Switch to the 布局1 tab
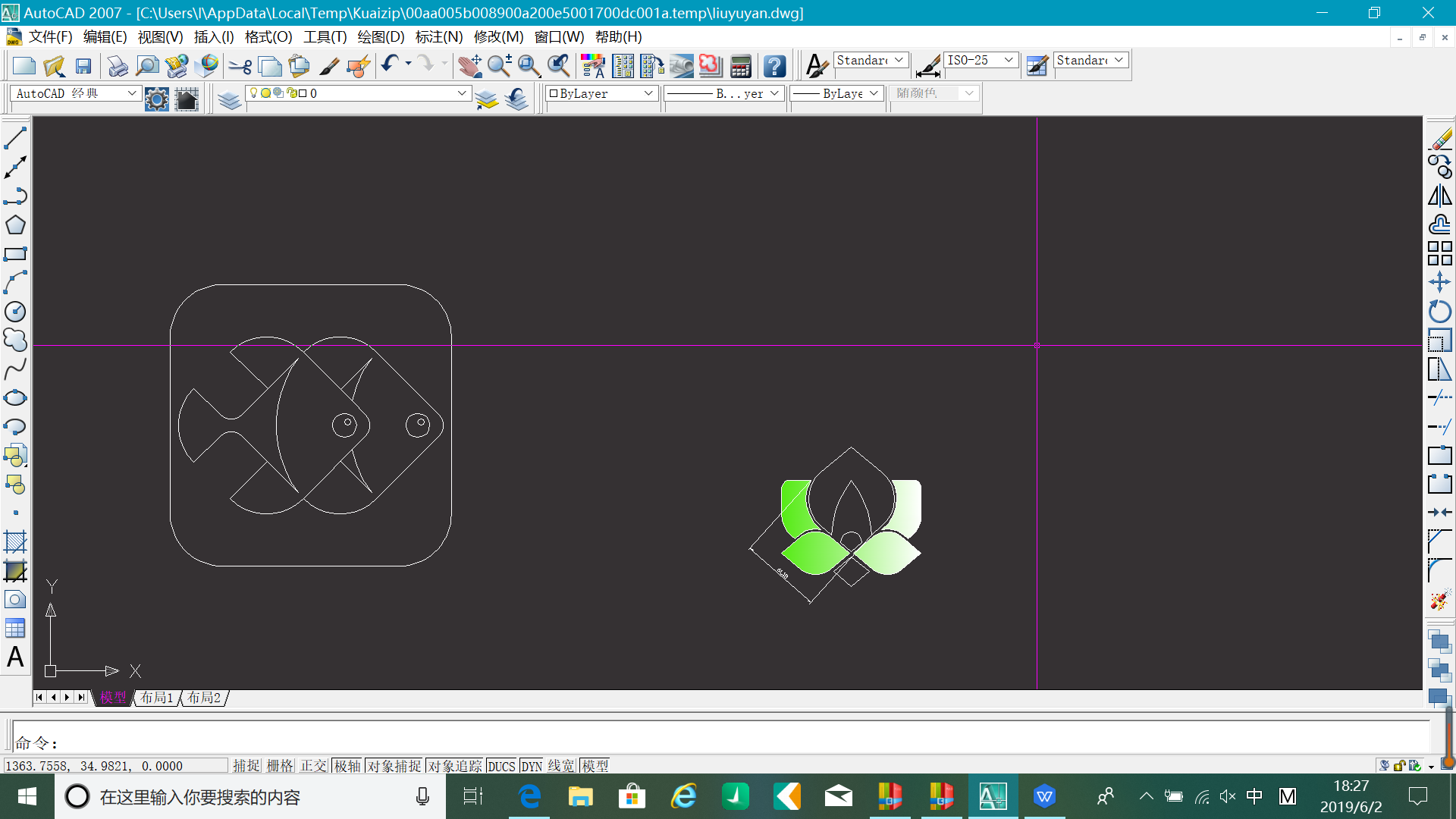 point(157,697)
